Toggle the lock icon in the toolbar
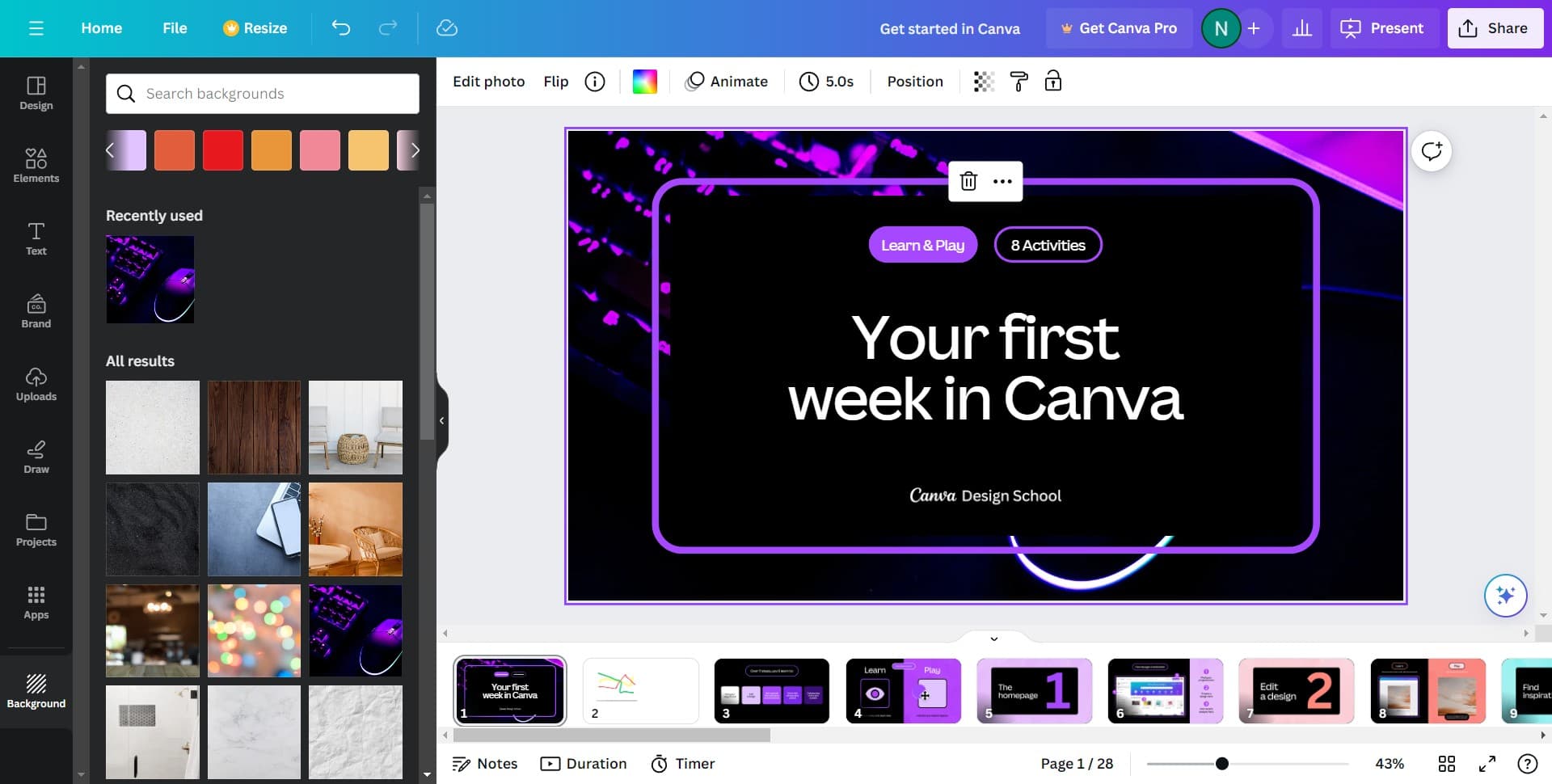 coord(1052,82)
